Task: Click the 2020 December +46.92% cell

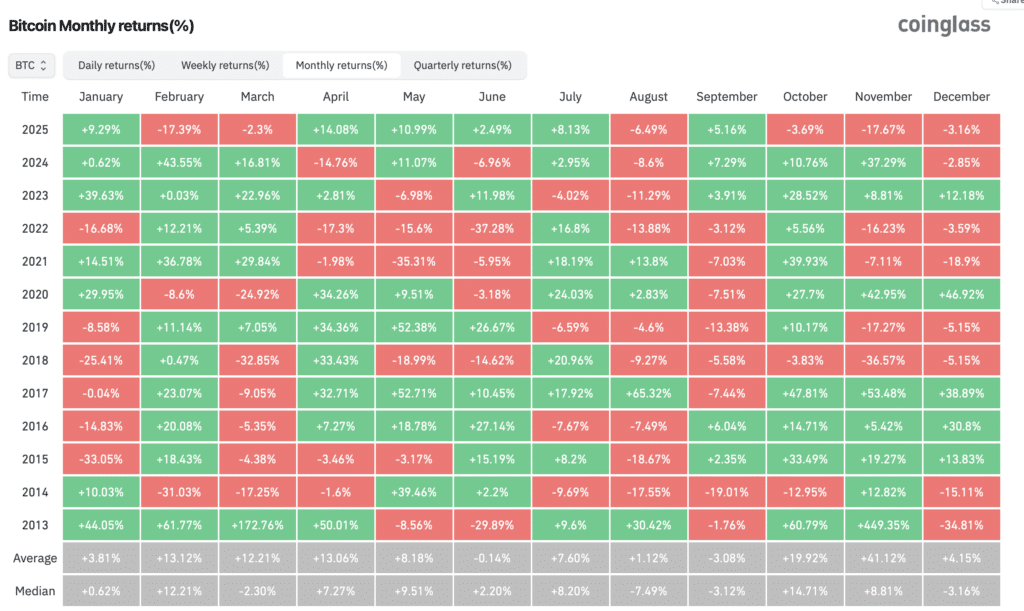Action: click(961, 294)
